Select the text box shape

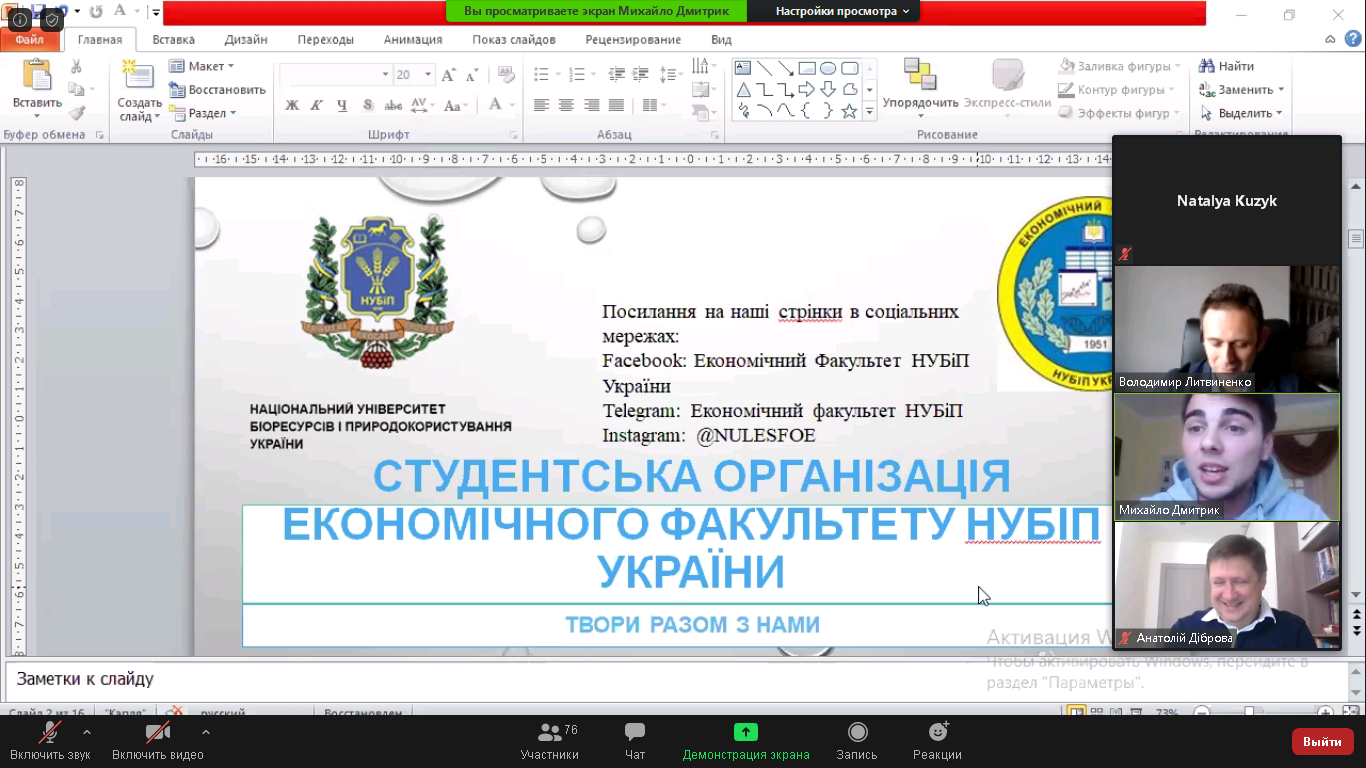743,68
